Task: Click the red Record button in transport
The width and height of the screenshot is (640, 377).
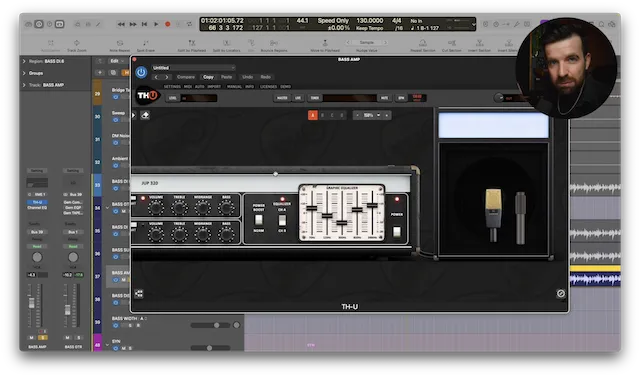Action: tap(167, 24)
